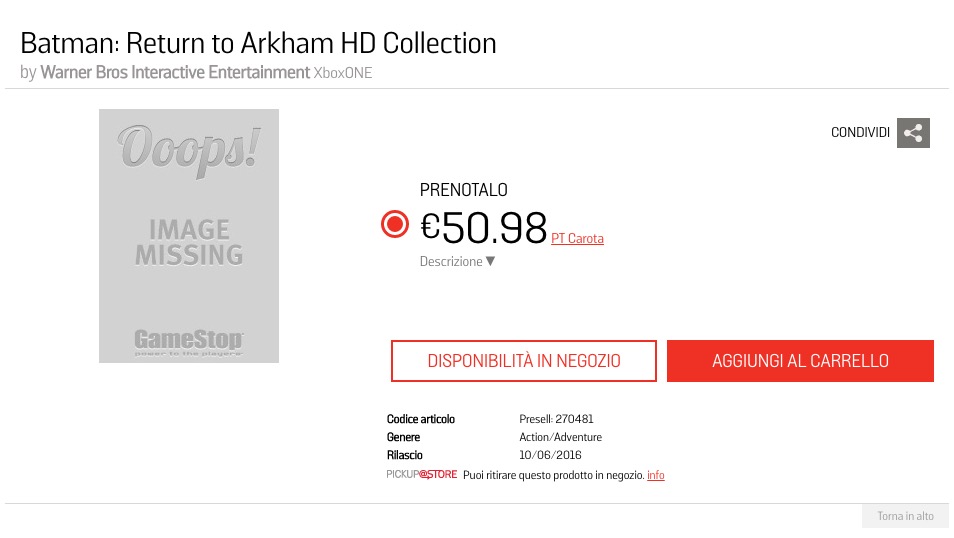
Task: Click DISPONIBILITÀ IN NEGOZIO button
Action: [x=524, y=361]
